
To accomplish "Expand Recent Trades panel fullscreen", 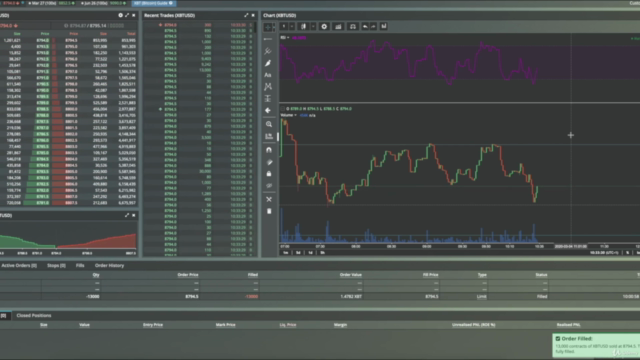I will tap(246, 15).
